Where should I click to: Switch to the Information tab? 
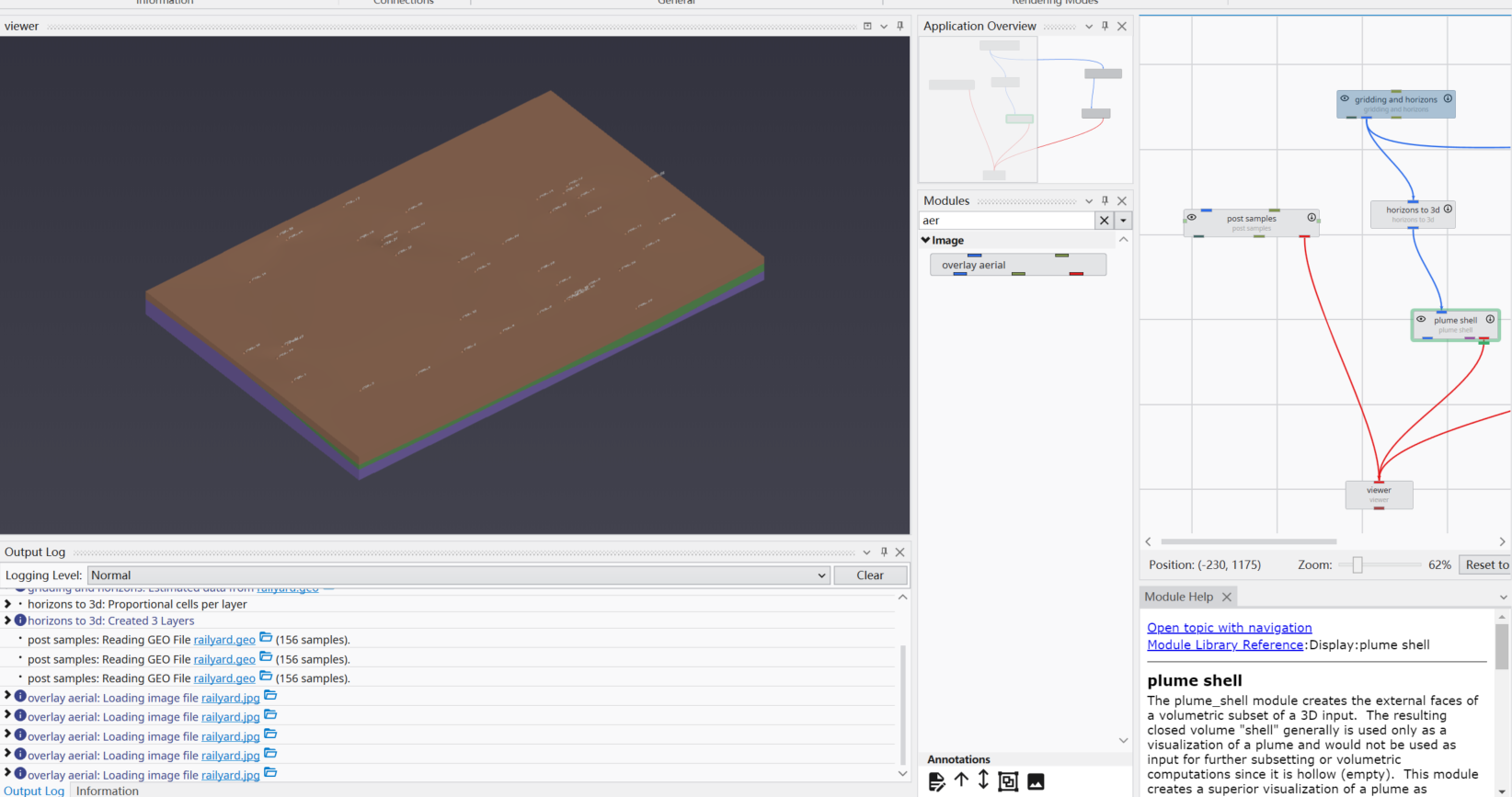click(107, 791)
